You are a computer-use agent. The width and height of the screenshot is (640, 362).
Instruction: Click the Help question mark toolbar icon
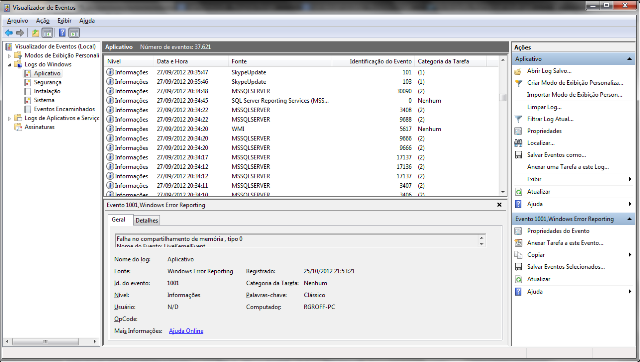click(62, 33)
